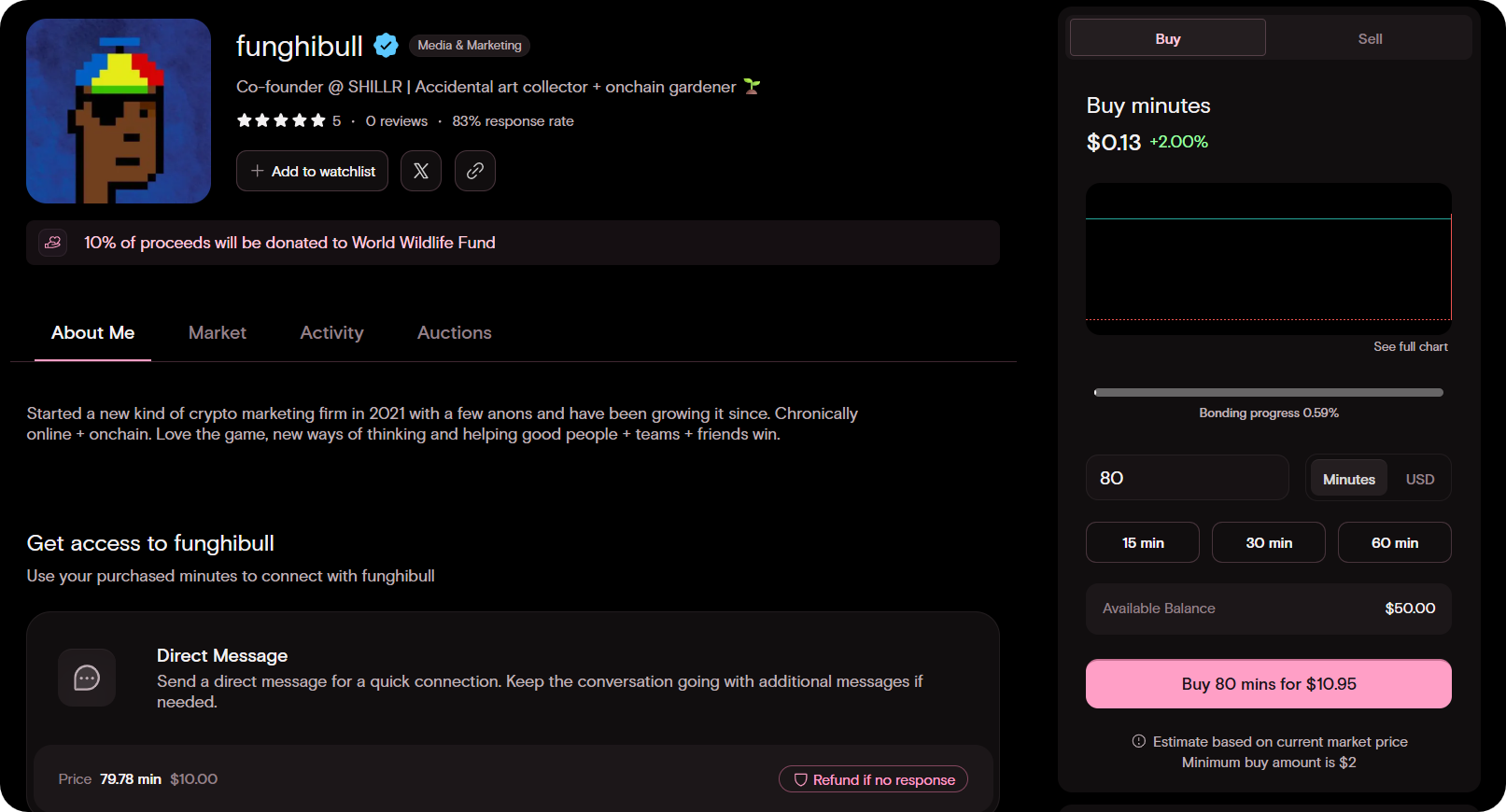This screenshot has width=1506, height=812.
Task: Switch to the Sell toggle
Action: 1370,38
